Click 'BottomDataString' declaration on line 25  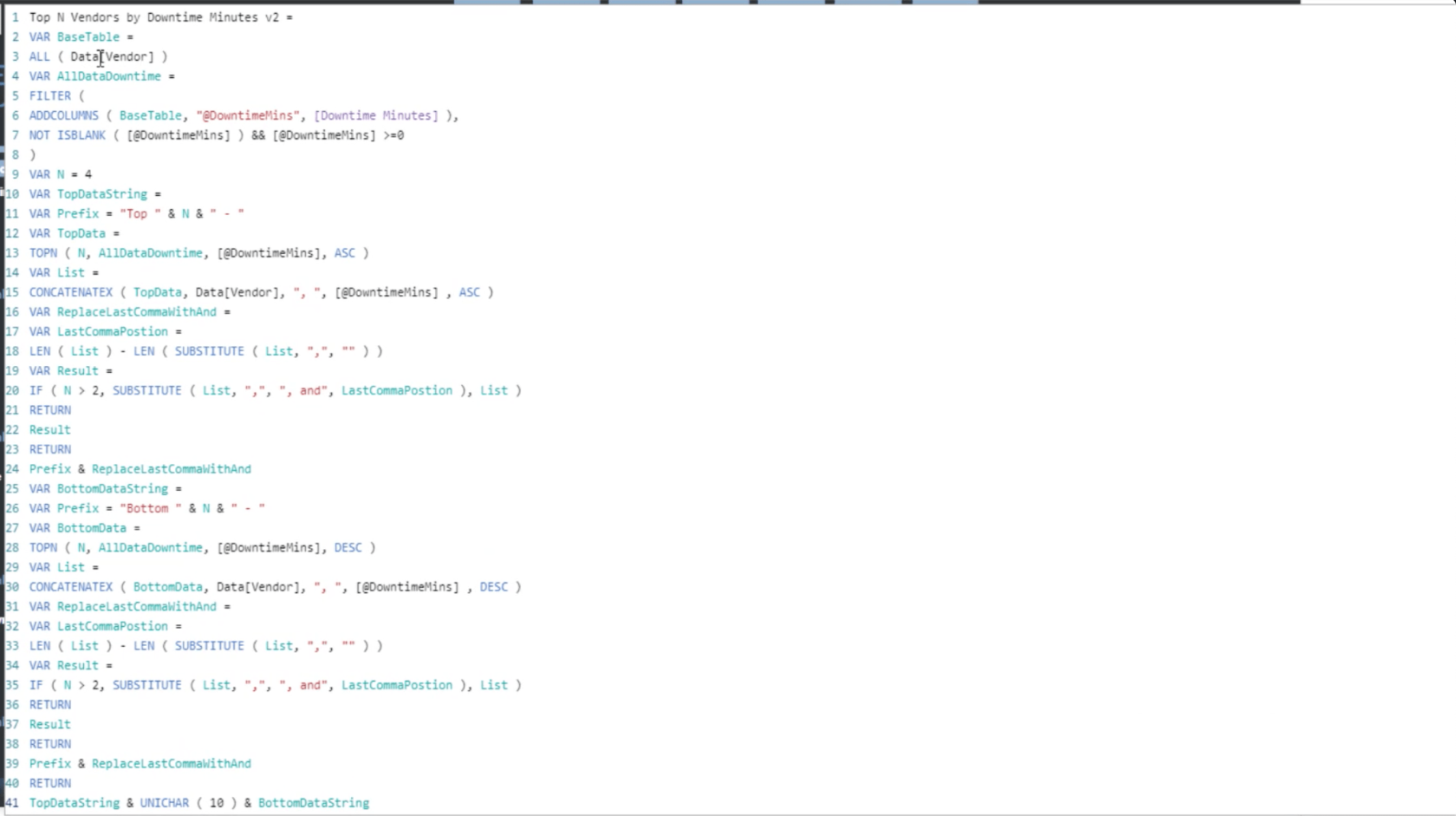point(113,489)
